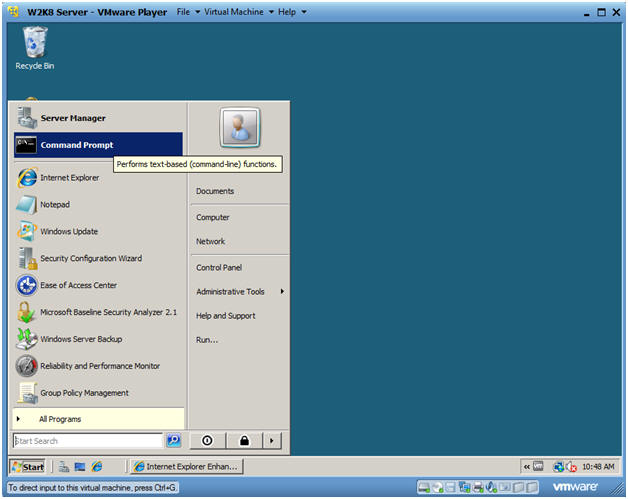Open the Recycle Bin desktop icon

pos(35,48)
